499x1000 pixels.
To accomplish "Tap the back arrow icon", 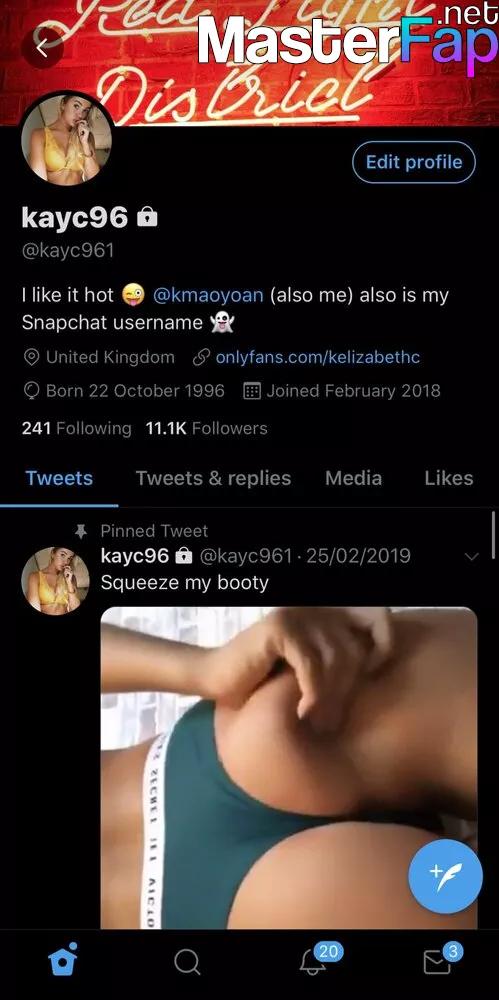I will [42, 47].
